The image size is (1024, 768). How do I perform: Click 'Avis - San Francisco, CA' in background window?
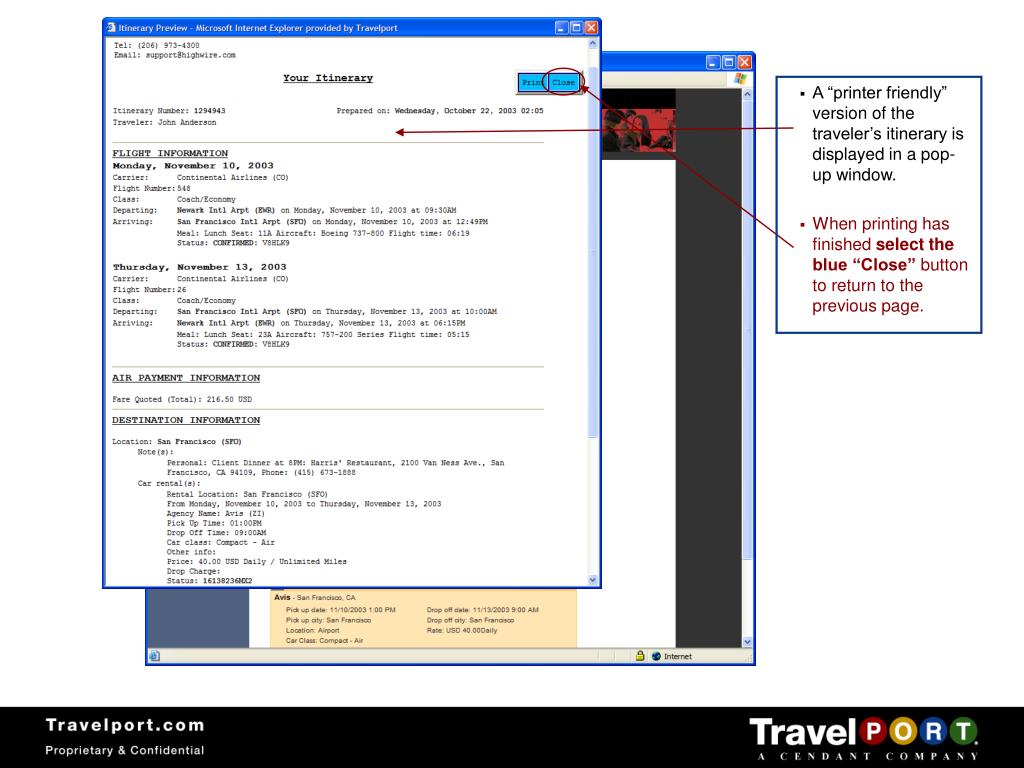(x=315, y=597)
